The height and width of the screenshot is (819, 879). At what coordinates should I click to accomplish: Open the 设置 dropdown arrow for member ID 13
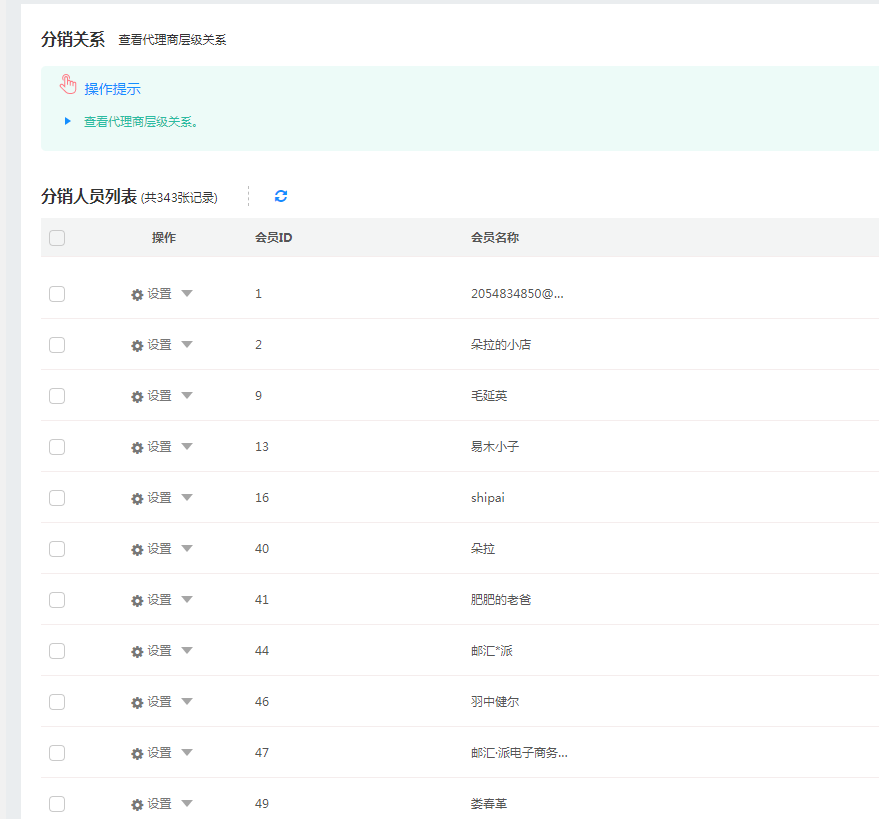pos(187,447)
